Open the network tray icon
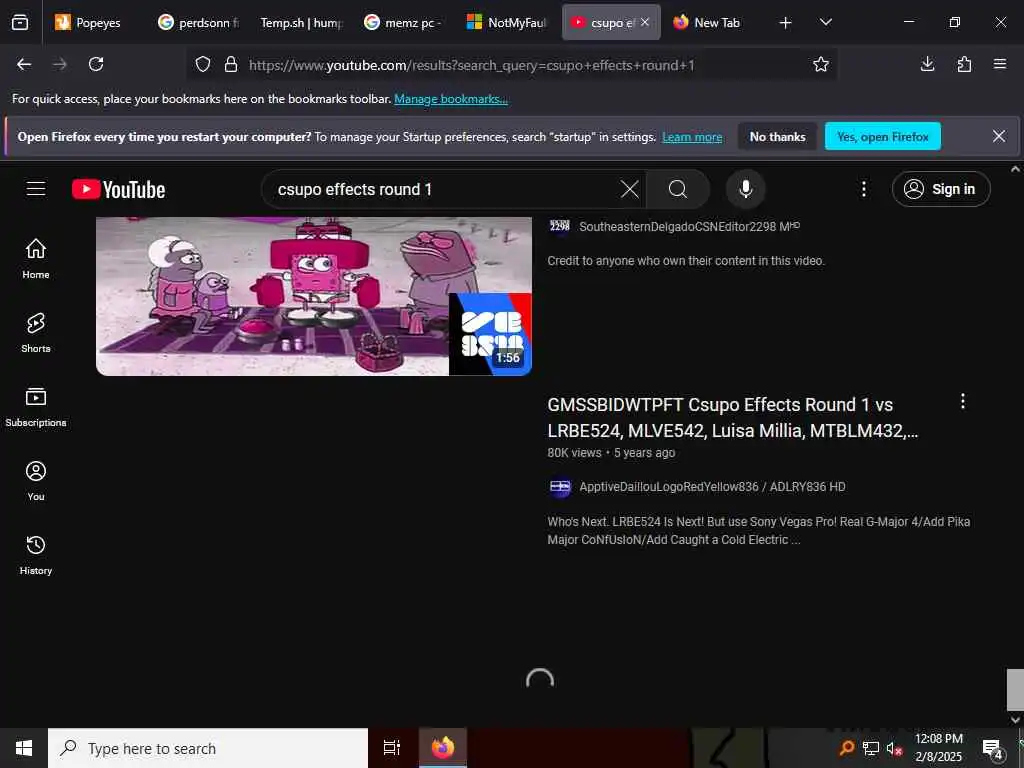 871,749
